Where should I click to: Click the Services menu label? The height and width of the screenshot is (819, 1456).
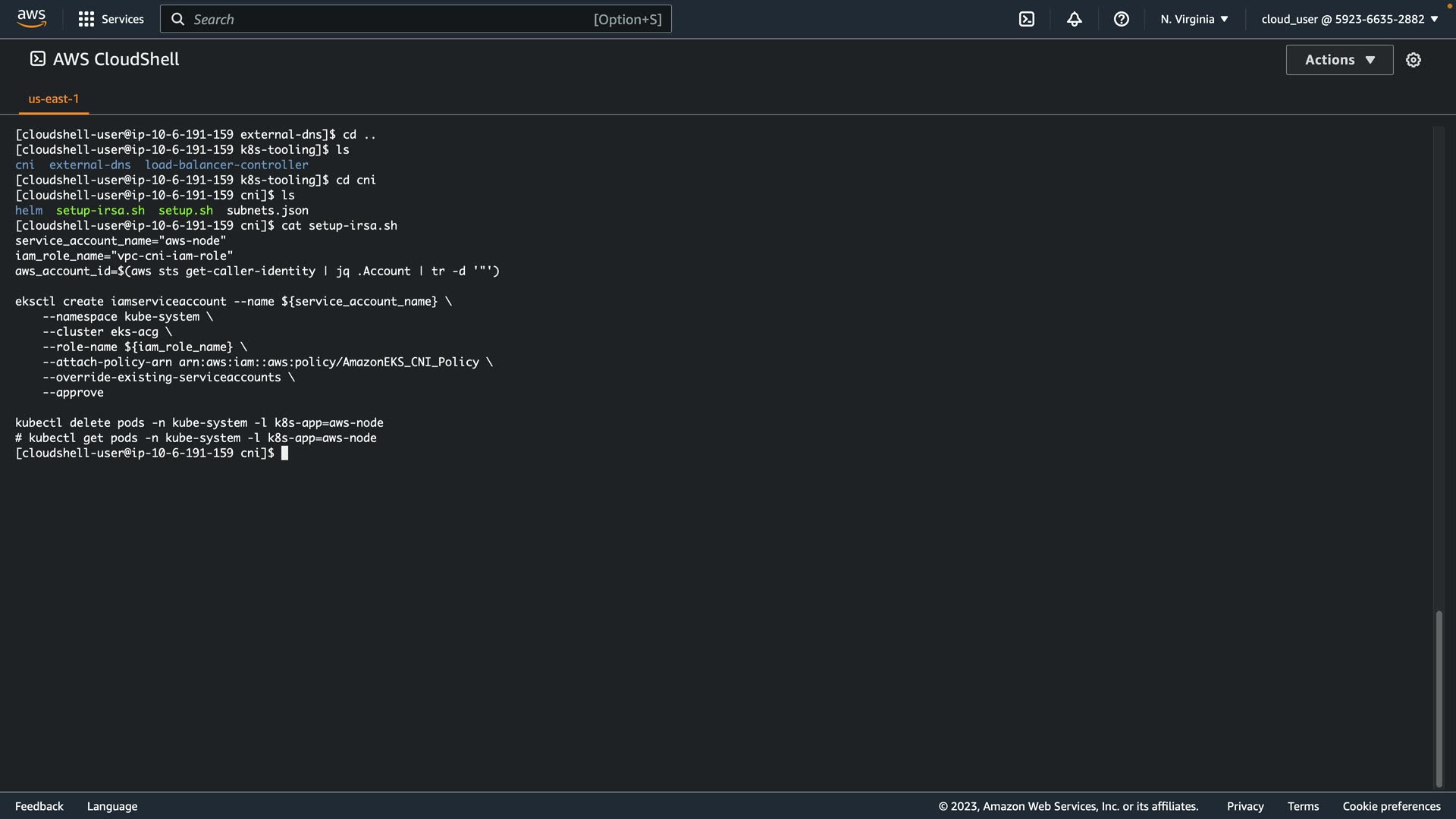pos(122,19)
